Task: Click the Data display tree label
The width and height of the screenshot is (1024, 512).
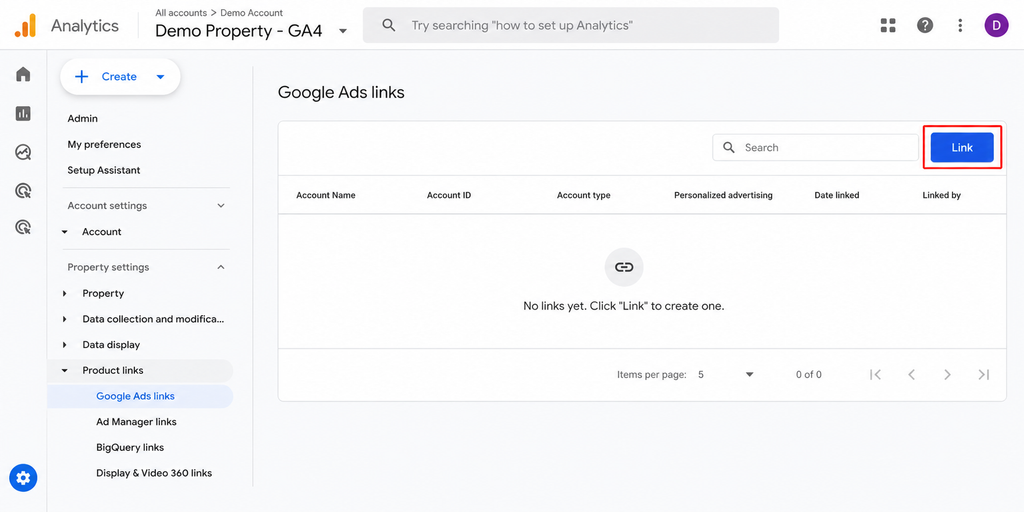Action: (111, 345)
